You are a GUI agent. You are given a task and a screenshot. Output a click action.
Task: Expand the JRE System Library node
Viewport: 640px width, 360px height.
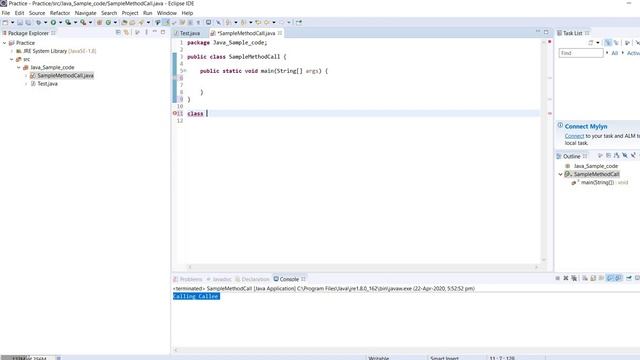(x=11, y=51)
